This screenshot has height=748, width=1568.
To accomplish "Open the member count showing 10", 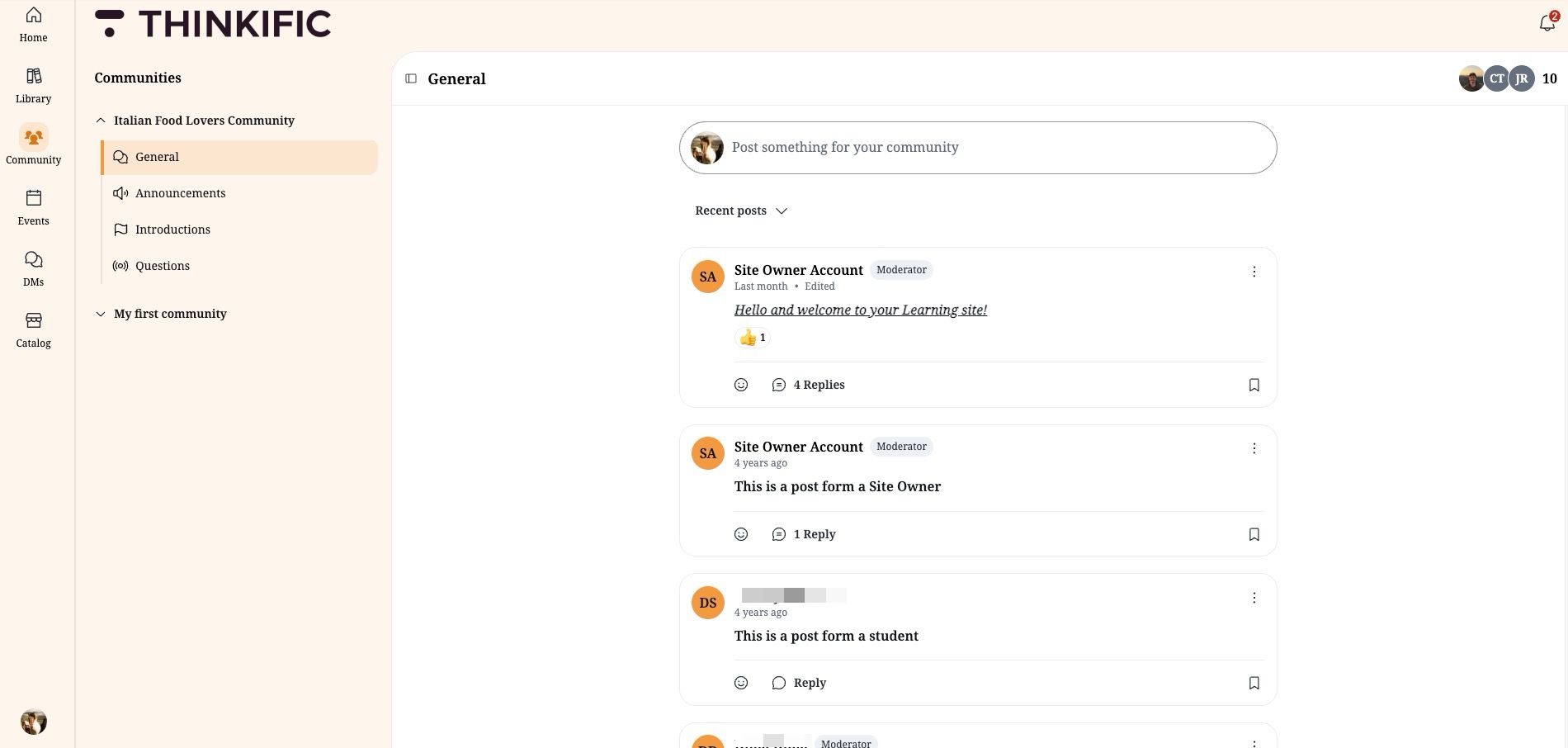I will pos(1549,78).
